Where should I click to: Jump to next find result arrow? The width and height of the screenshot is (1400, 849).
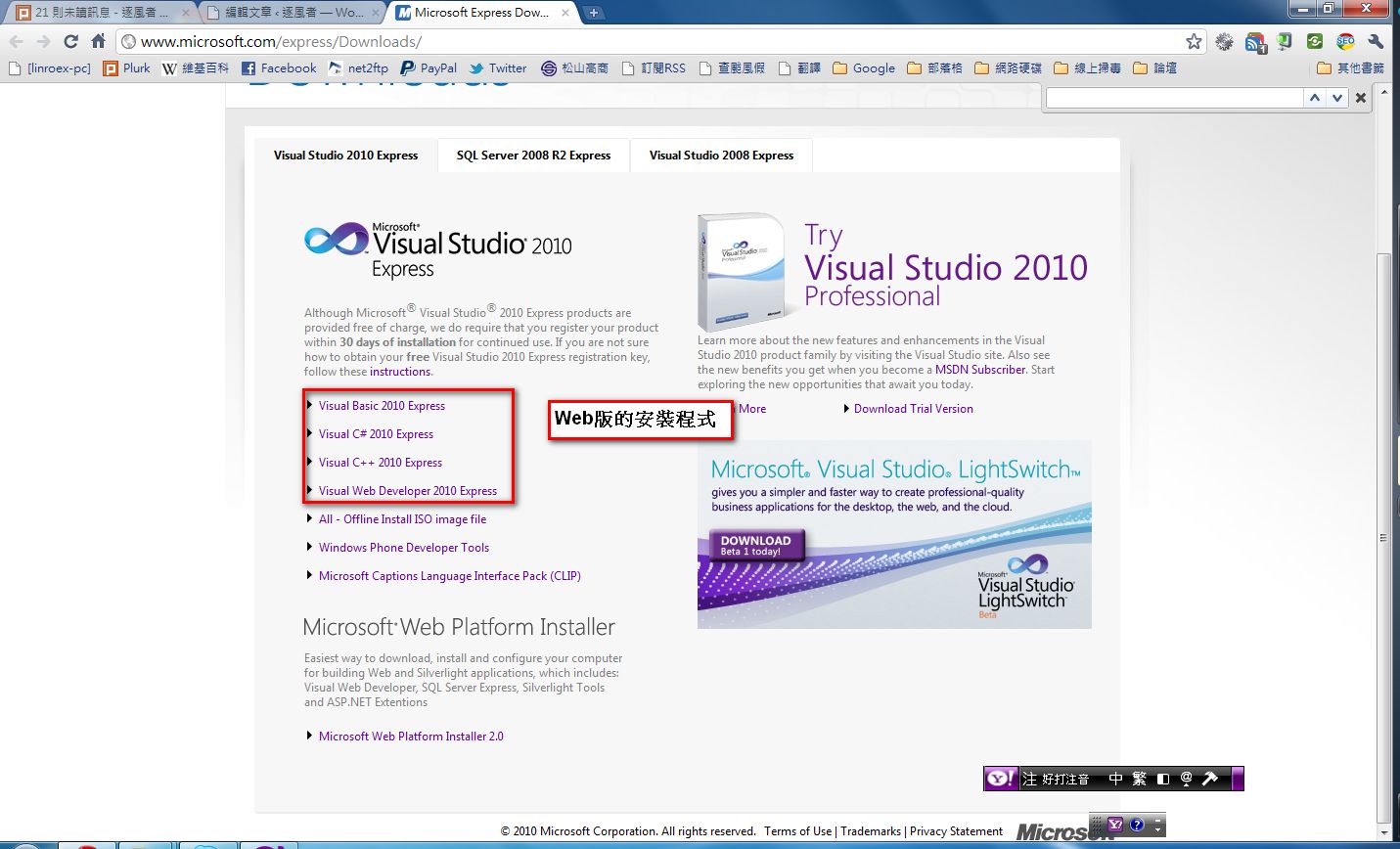pyautogui.click(x=1335, y=98)
